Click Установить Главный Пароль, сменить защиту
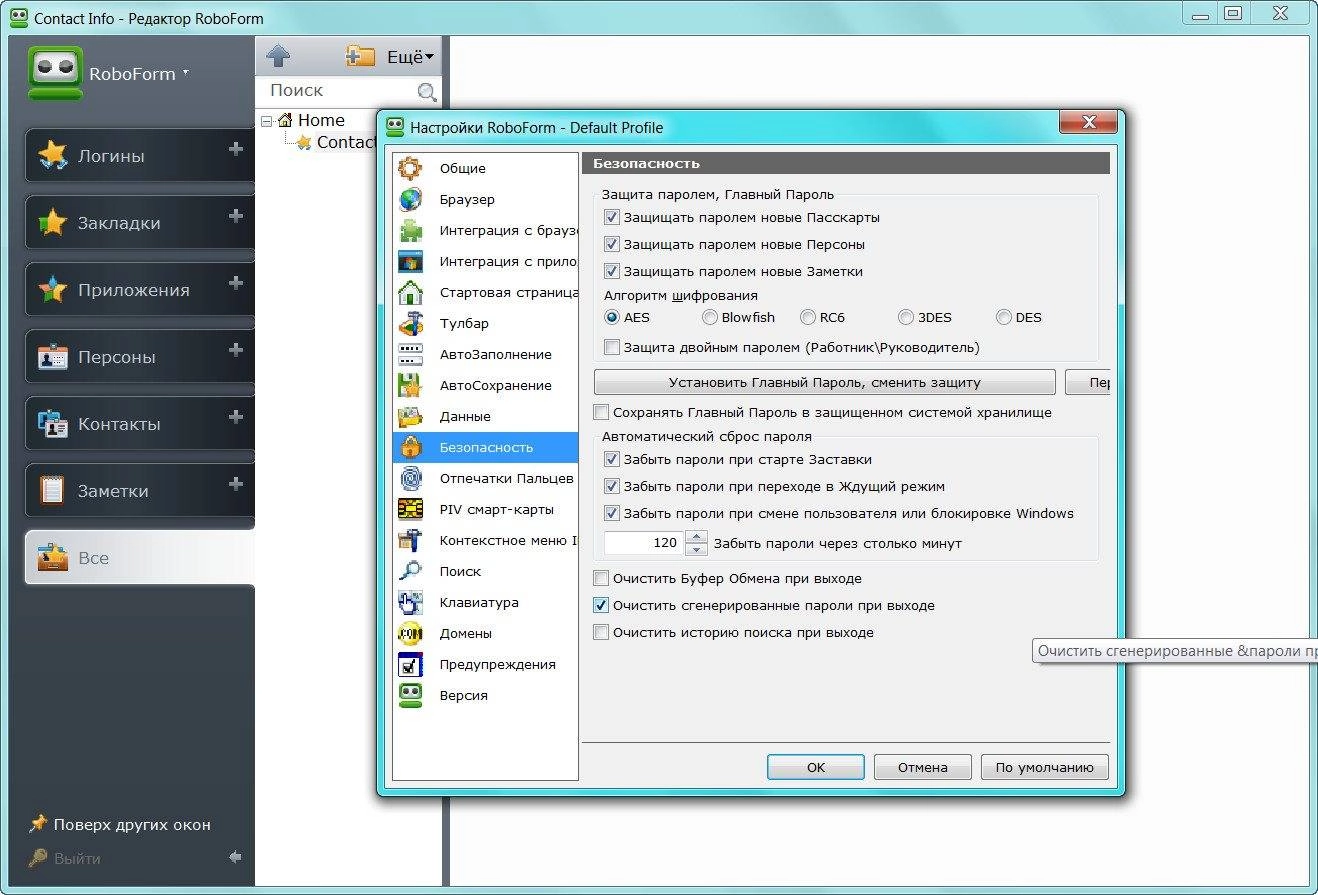 click(x=824, y=382)
